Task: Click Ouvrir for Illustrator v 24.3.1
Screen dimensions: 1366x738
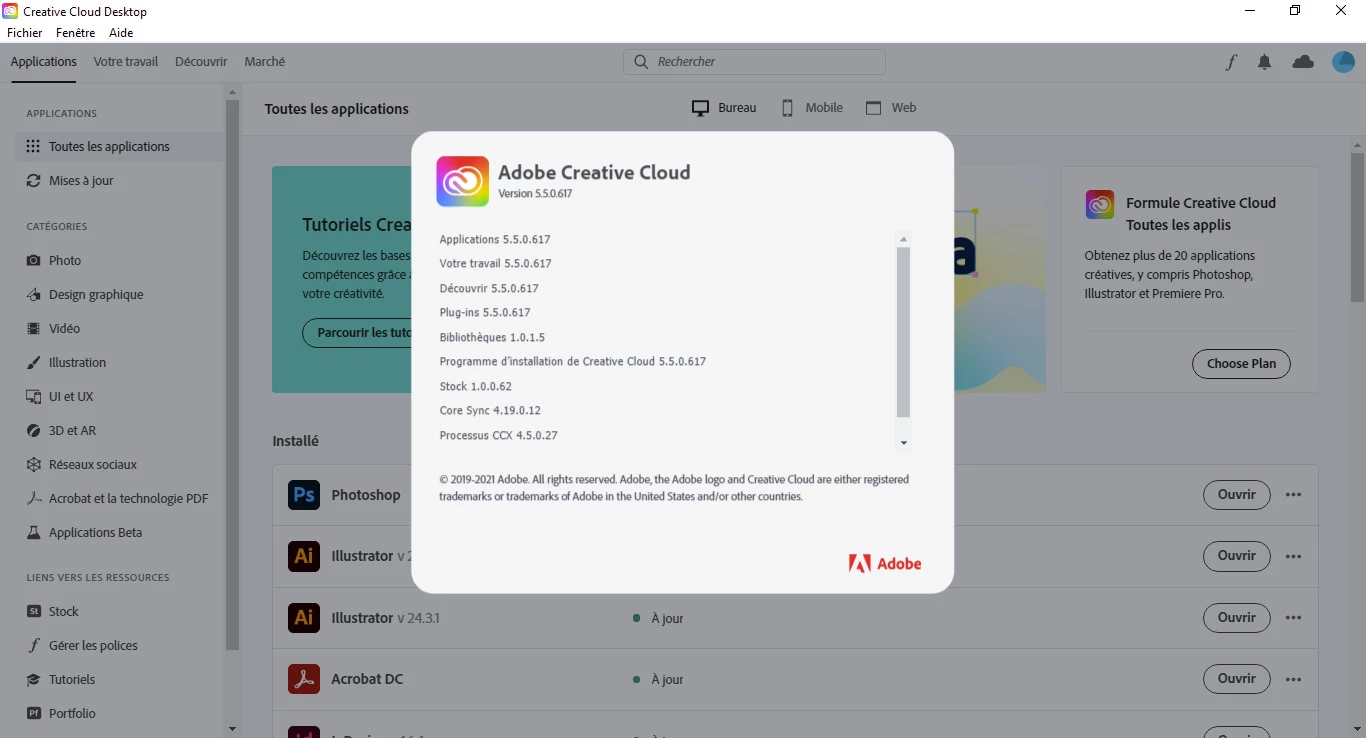Action: click(1237, 618)
